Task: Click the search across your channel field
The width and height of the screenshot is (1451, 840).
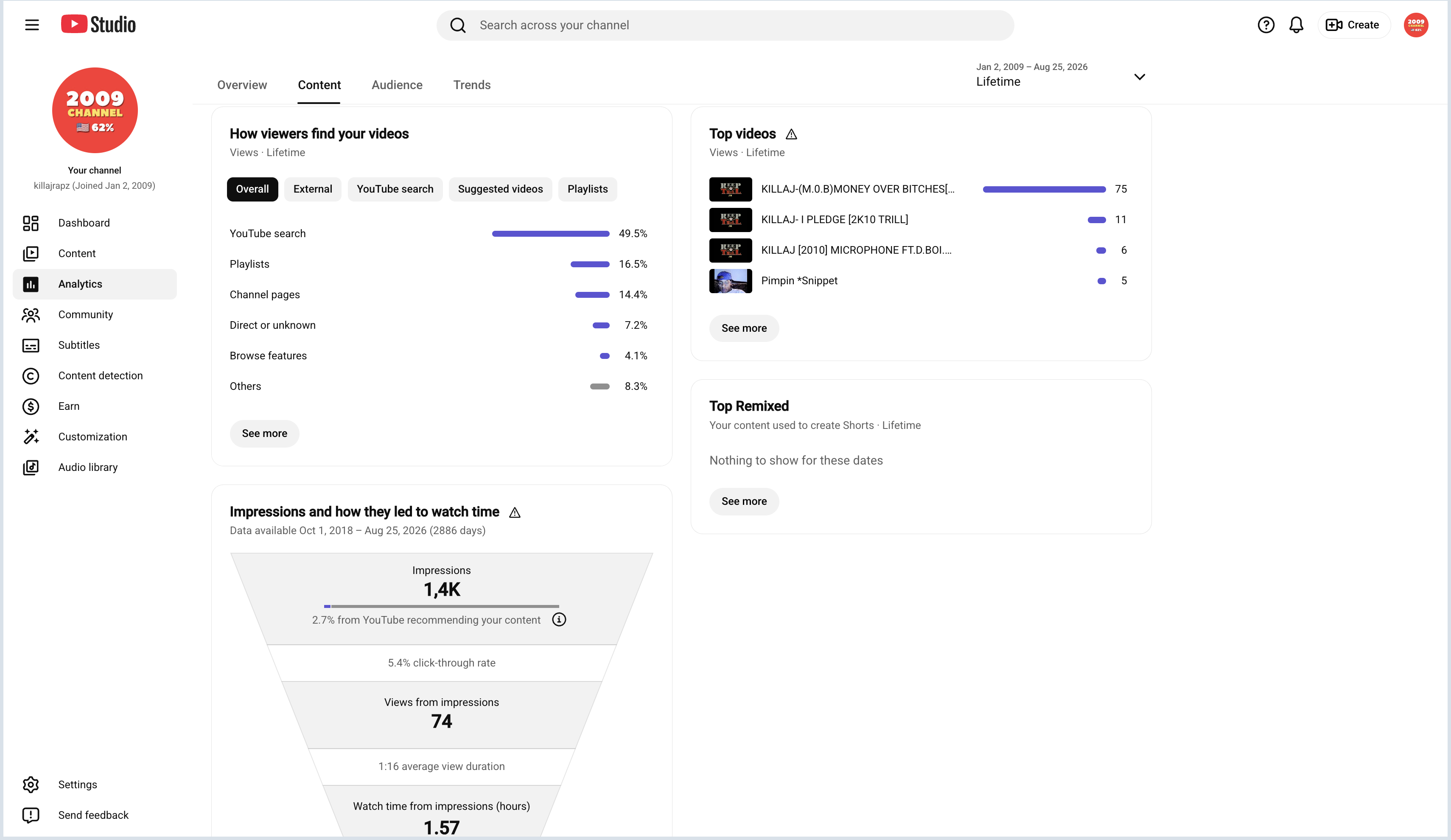Action: pos(725,25)
